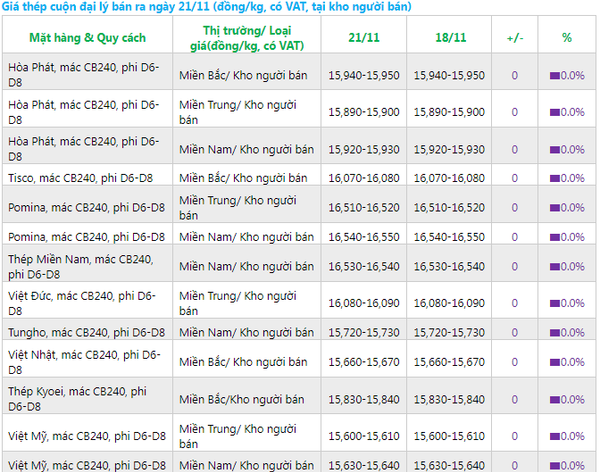Select the 21/11 price '16,510-16,520'

[x=364, y=207]
